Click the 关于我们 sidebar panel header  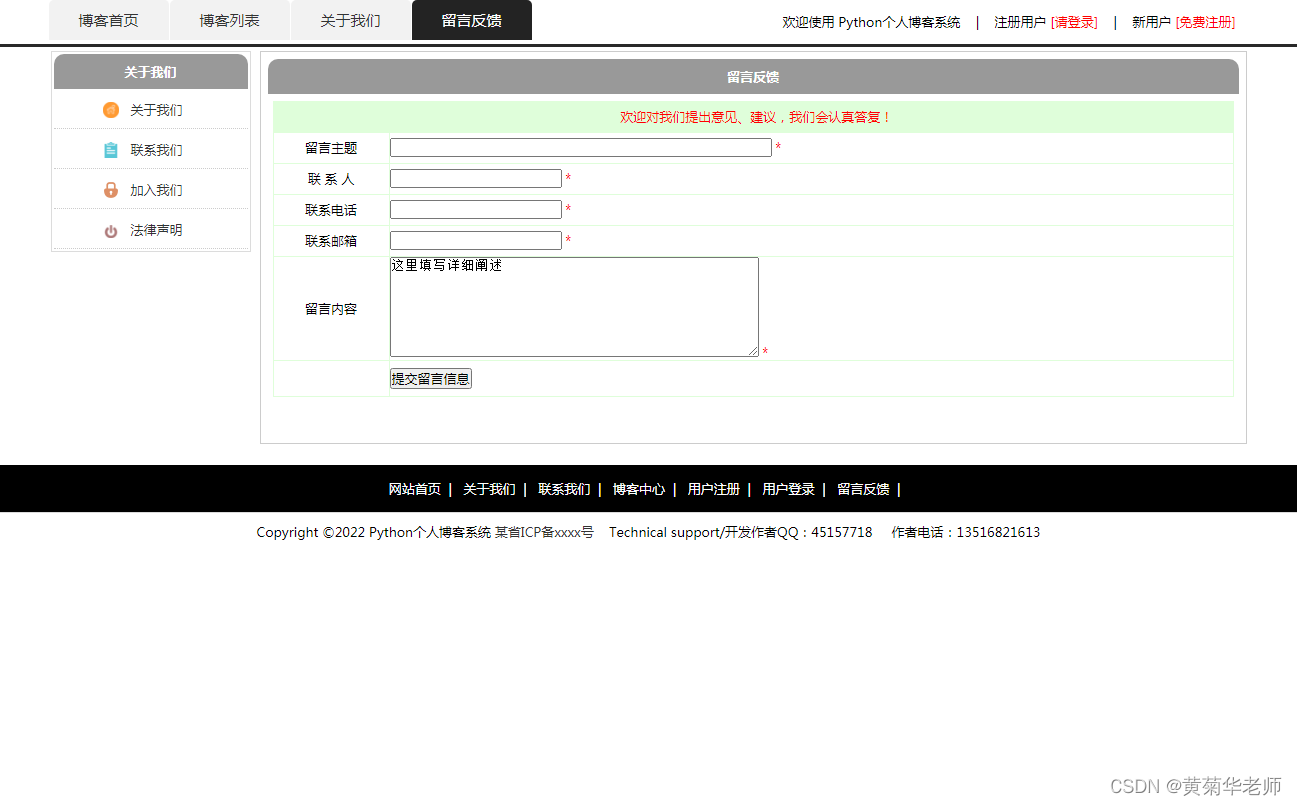tap(150, 72)
